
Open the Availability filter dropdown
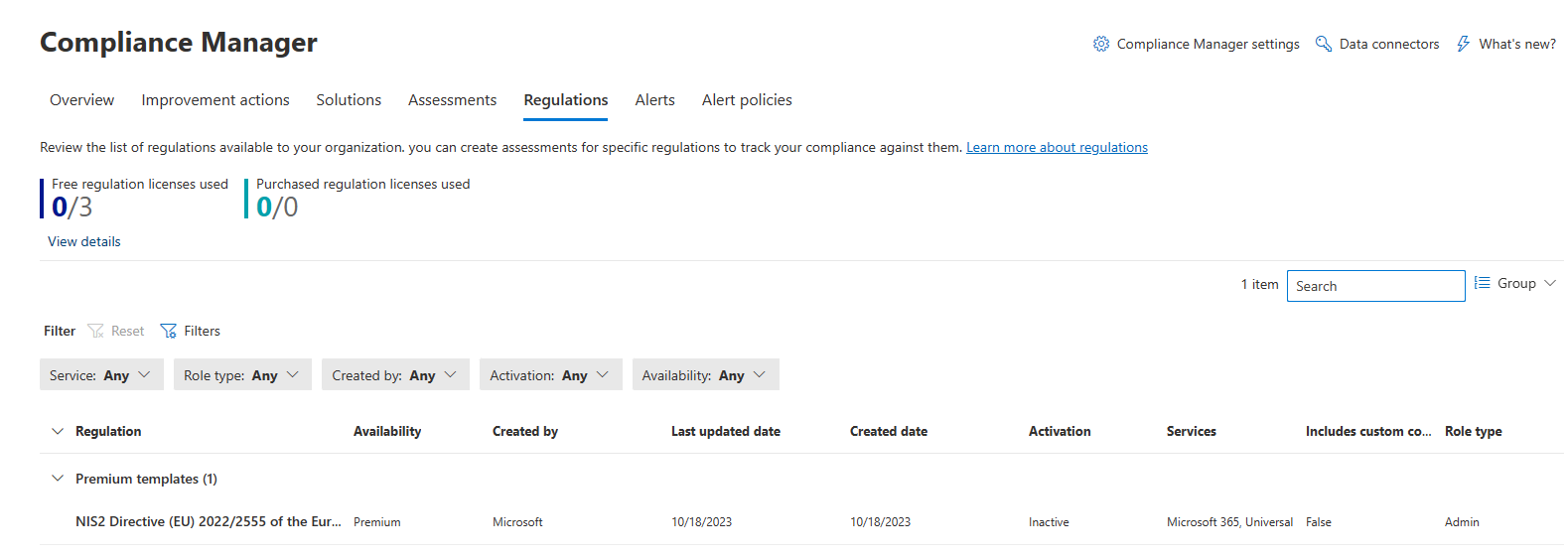(x=705, y=375)
